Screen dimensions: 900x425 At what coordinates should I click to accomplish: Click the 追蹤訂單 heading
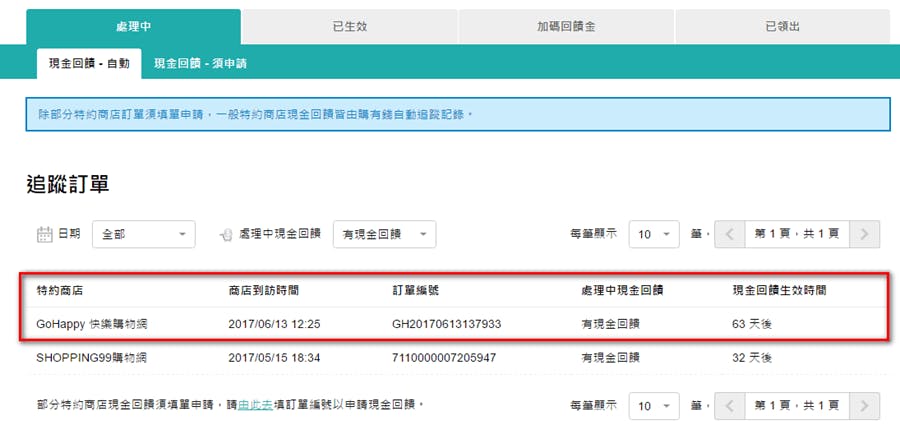[x=68, y=184]
